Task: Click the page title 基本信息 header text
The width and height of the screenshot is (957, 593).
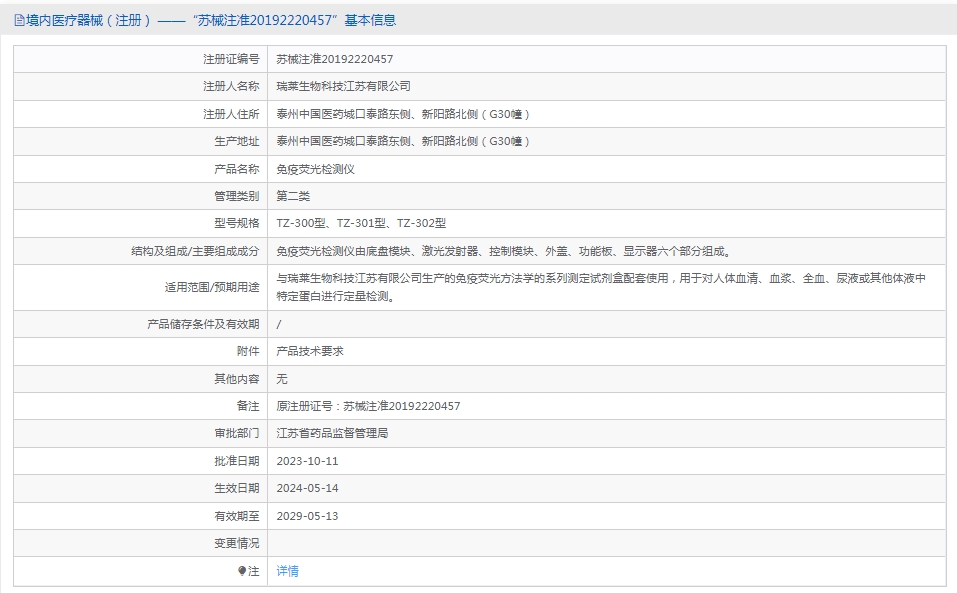Action: (370, 21)
